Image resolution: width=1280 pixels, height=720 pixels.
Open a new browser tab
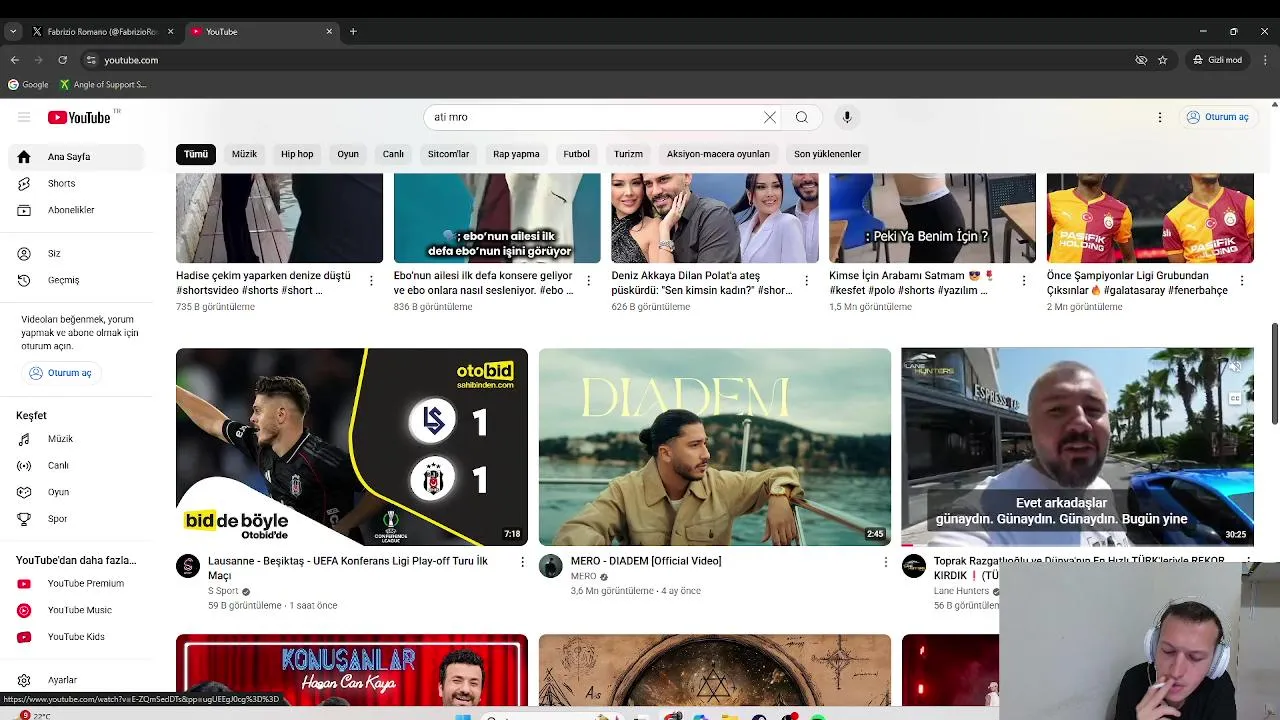click(x=353, y=31)
